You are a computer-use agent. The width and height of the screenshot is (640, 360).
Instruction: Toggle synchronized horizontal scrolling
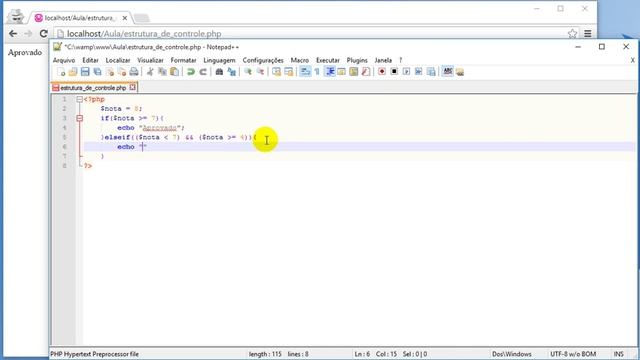coord(289,72)
